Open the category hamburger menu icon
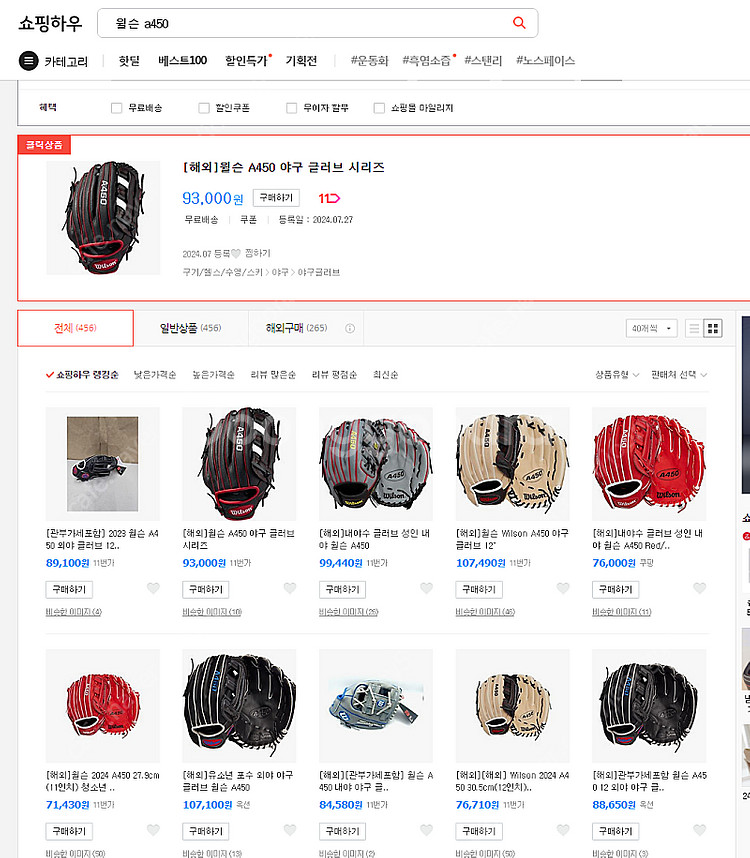Screen dimensions: 750x858 [28, 61]
